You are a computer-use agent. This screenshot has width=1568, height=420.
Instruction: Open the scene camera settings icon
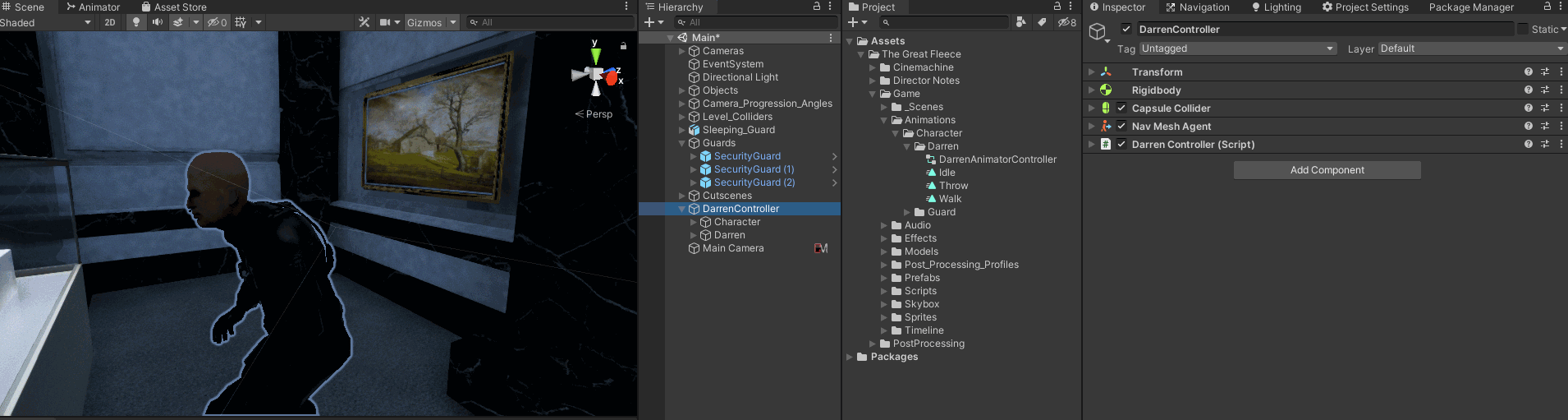point(385,22)
